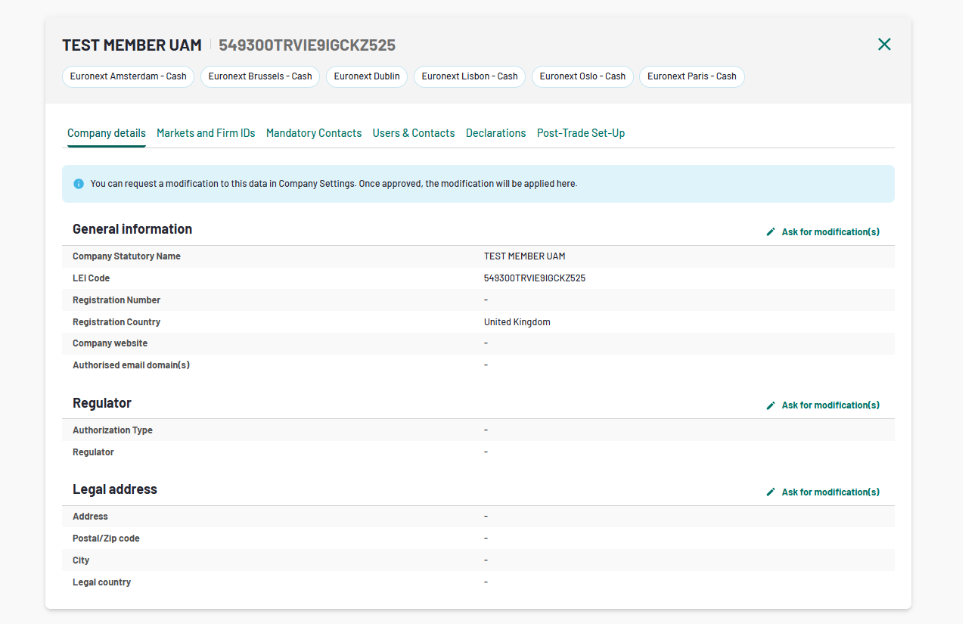This screenshot has width=964, height=624.
Task: Click the Regulator row label
Action: [93, 452]
